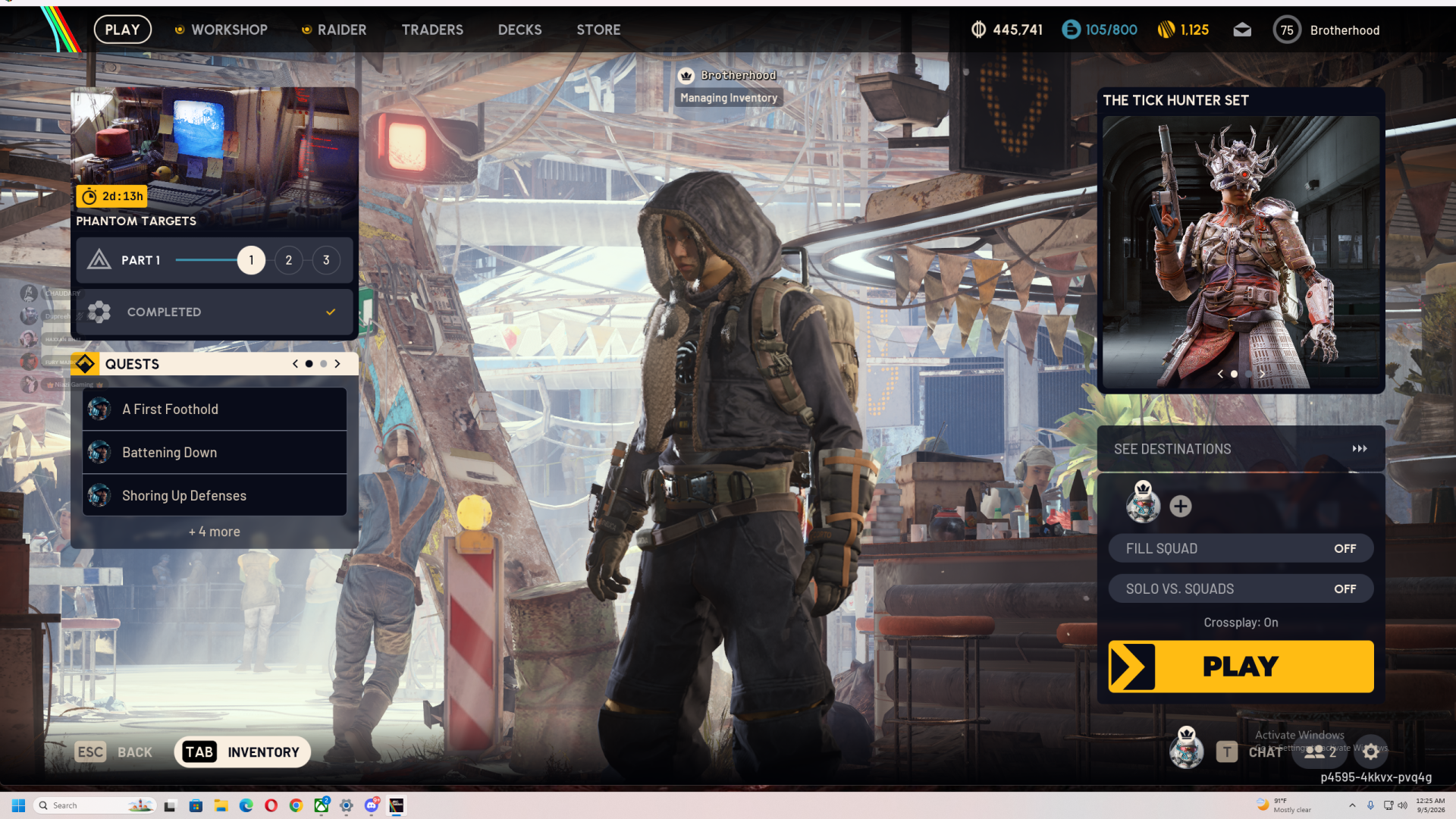Click the ARC Raiders rainbow logo
The image size is (1456, 819).
(61, 29)
